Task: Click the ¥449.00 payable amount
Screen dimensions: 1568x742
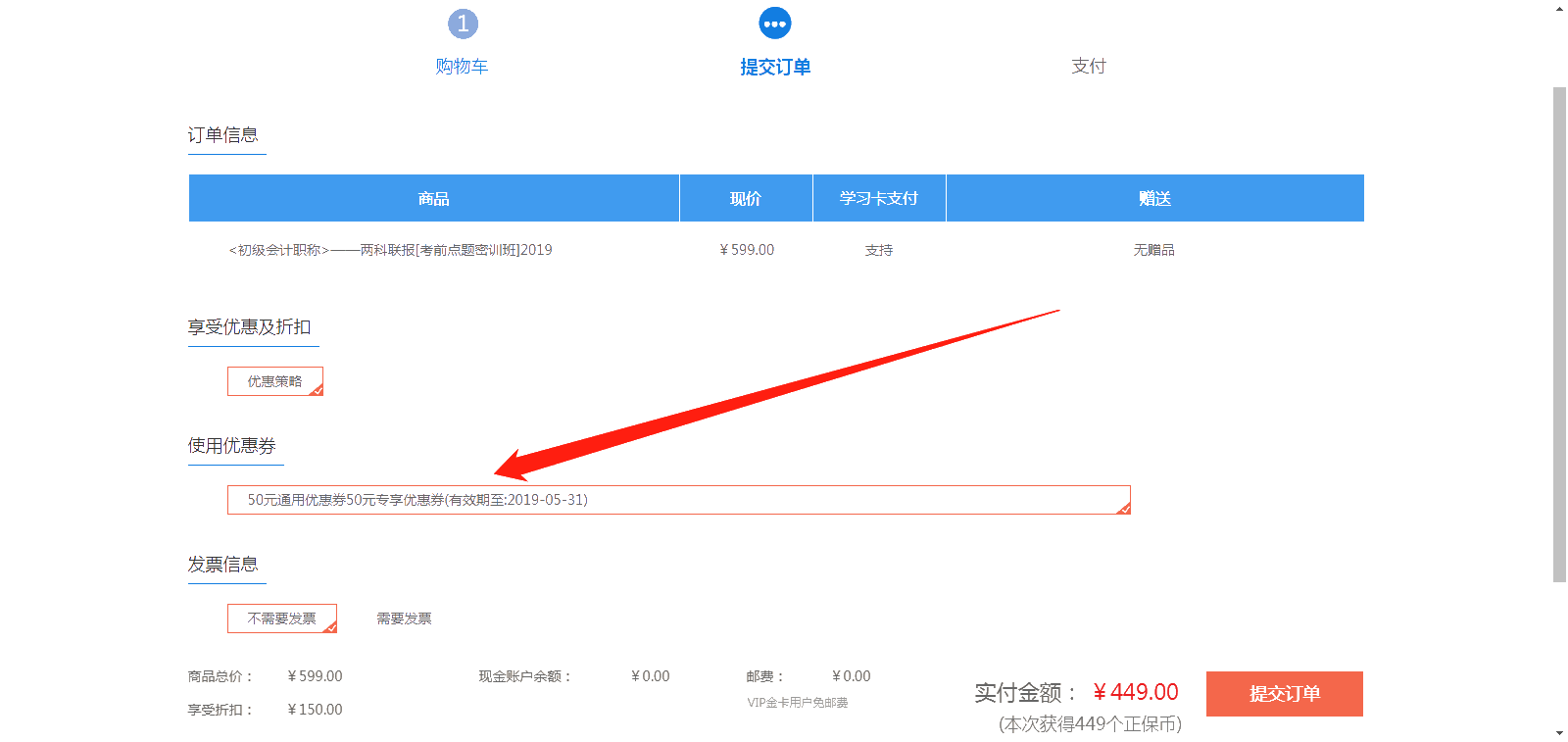Action: click(x=1136, y=692)
